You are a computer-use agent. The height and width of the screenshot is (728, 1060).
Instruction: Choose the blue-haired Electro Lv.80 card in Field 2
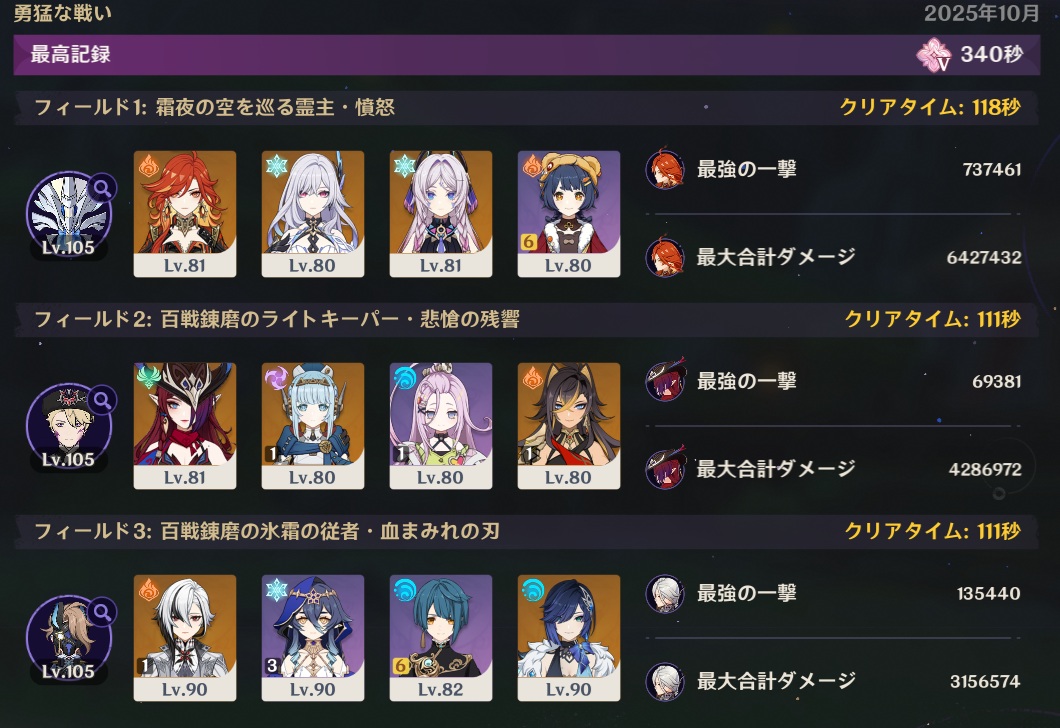click(312, 426)
